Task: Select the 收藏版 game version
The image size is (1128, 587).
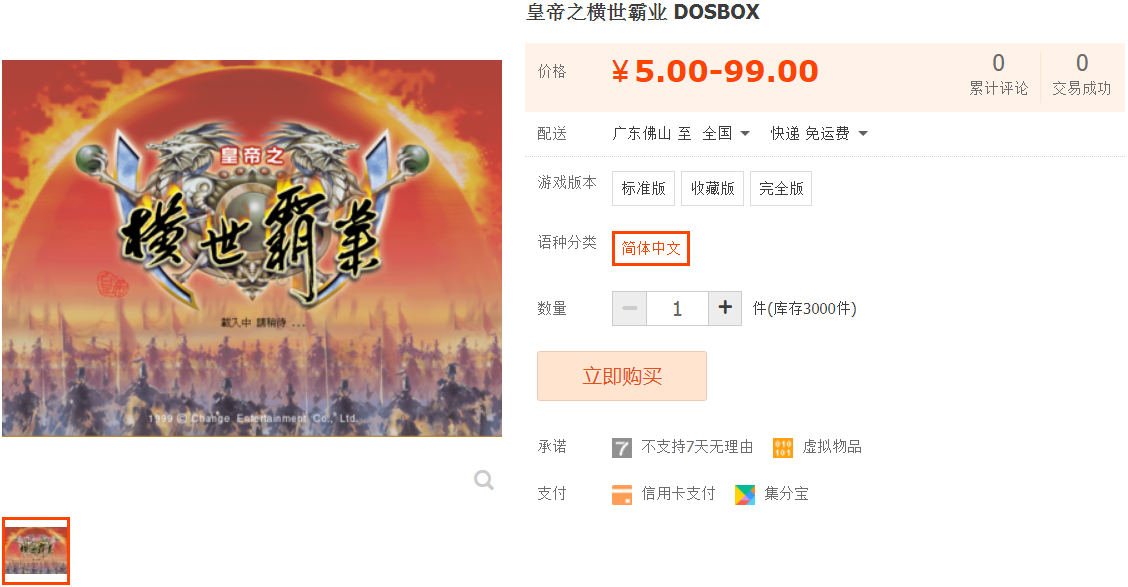Action: pos(712,188)
